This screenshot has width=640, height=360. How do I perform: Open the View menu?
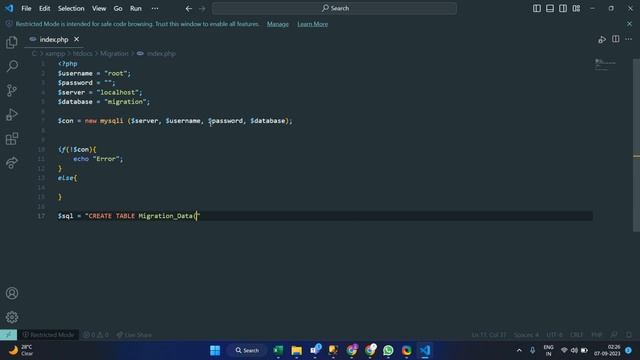tap(99, 8)
